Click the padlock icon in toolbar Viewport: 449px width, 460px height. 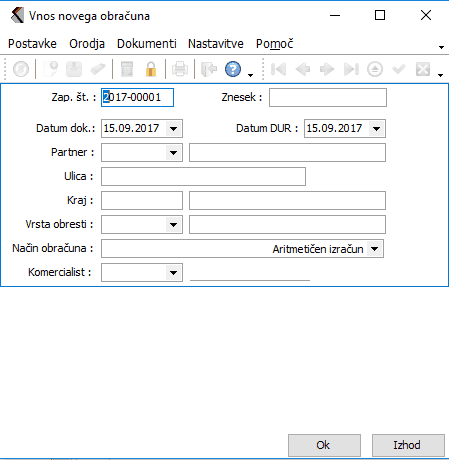click(151, 69)
